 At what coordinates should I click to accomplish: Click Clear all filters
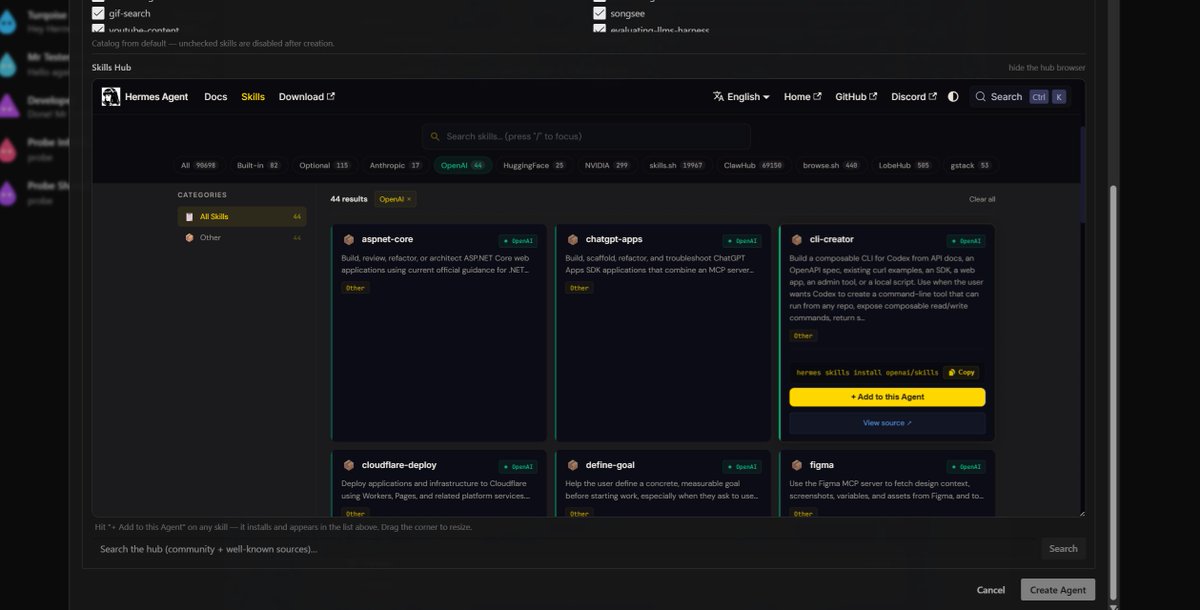982,199
